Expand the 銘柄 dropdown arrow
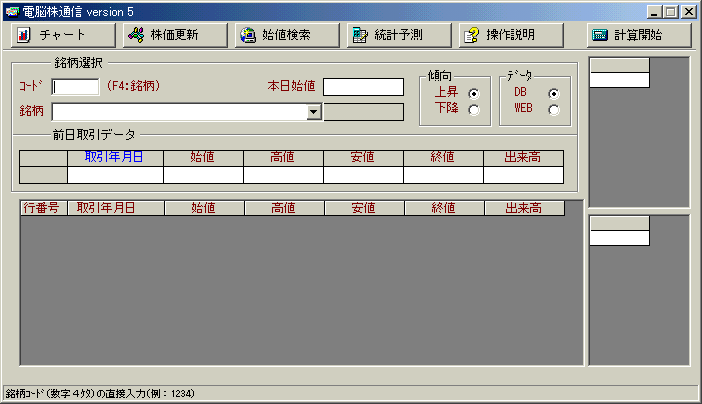This screenshot has width=702, height=404. point(314,112)
